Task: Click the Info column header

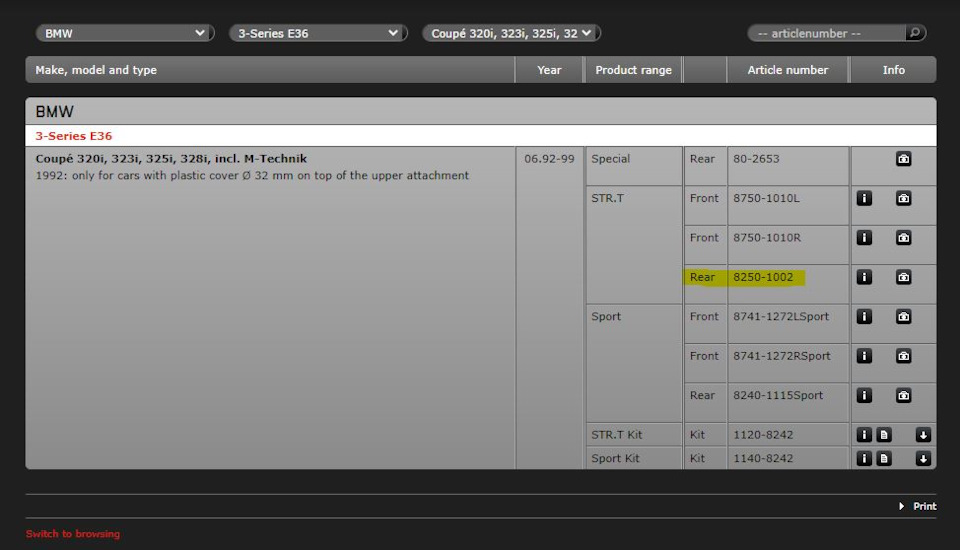Action: click(893, 70)
